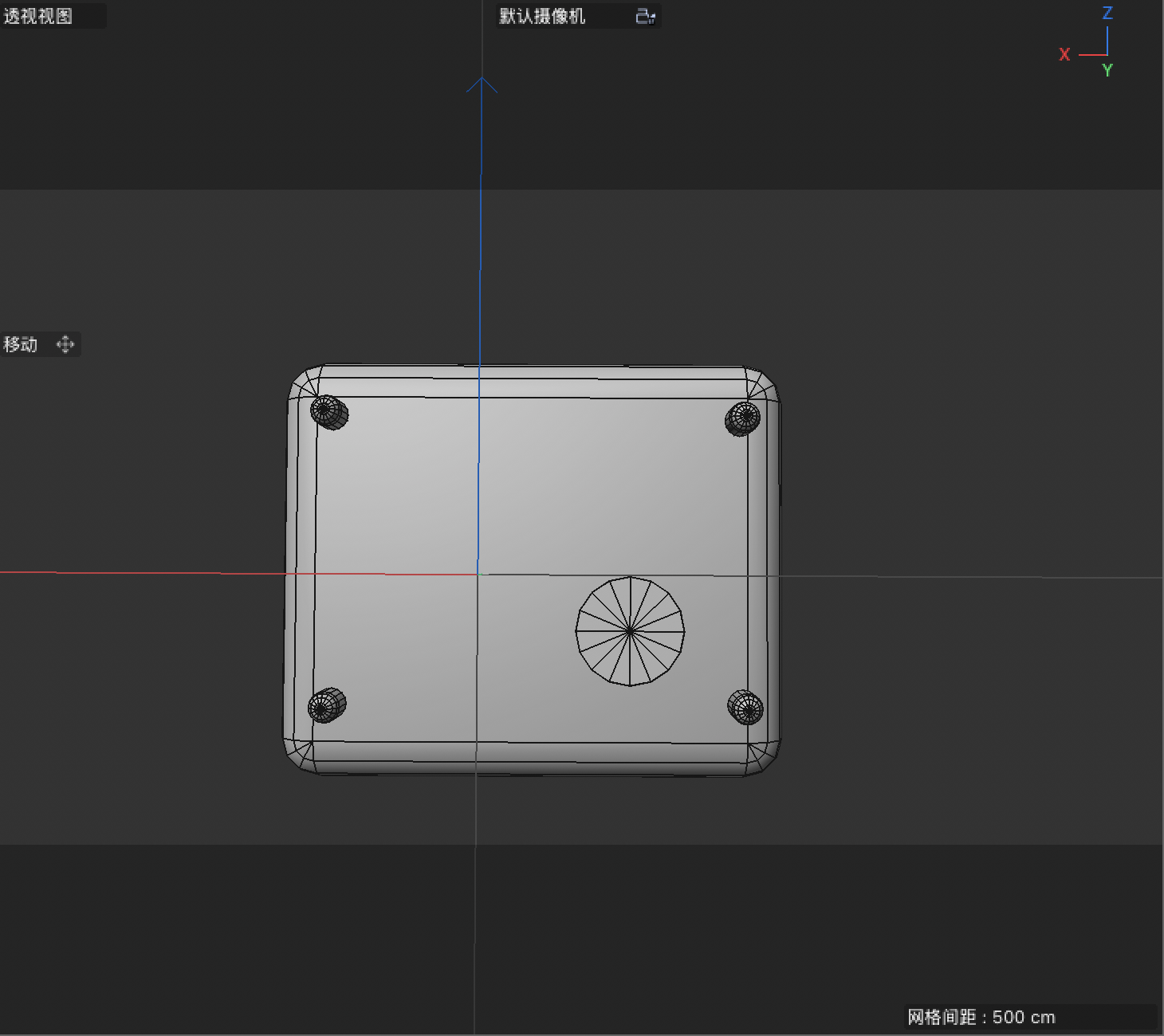
Task: Open the 默认摄像机 camera selector
Action: point(542,16)
